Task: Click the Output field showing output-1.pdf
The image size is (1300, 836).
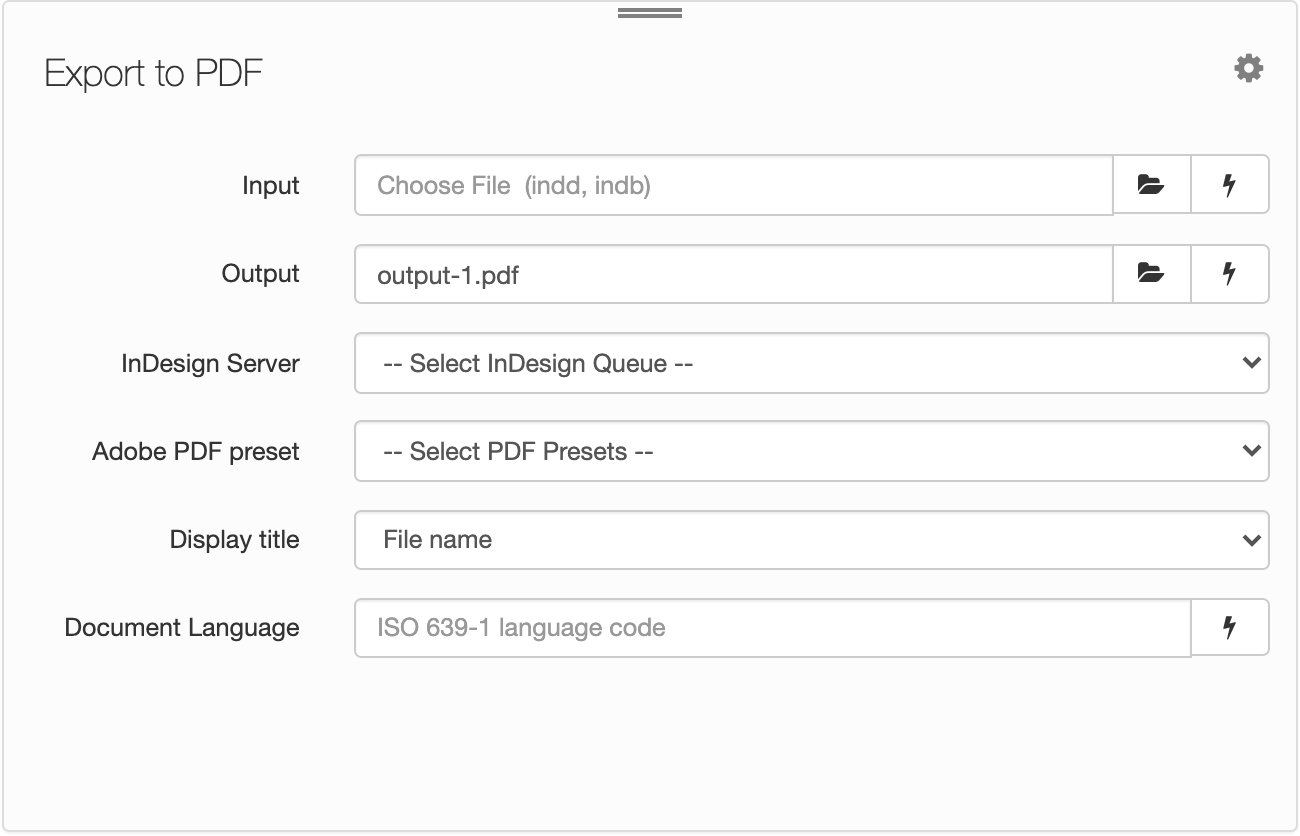Action: point(734,273)
